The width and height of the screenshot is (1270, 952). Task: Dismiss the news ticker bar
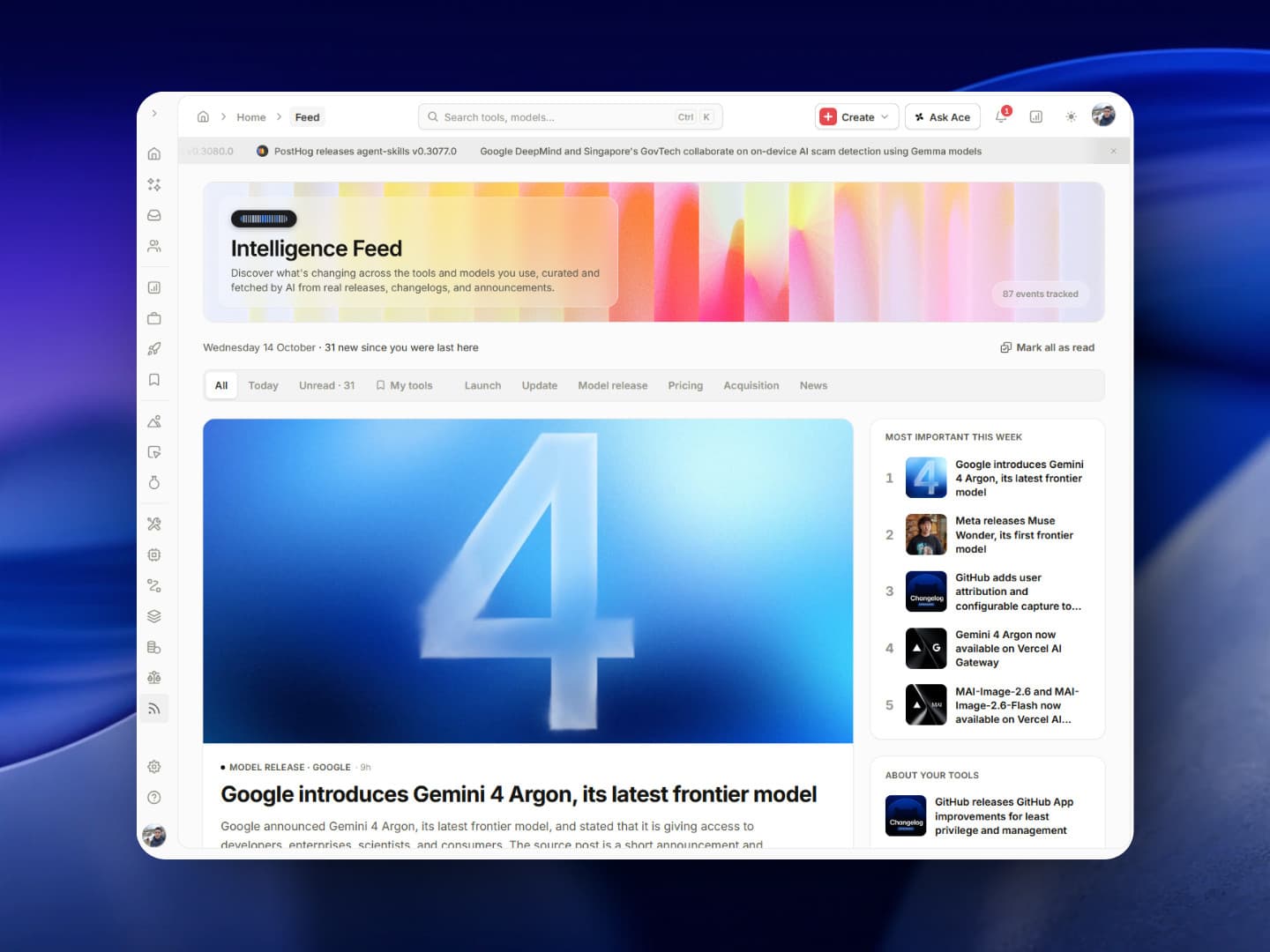point(1113,151)
